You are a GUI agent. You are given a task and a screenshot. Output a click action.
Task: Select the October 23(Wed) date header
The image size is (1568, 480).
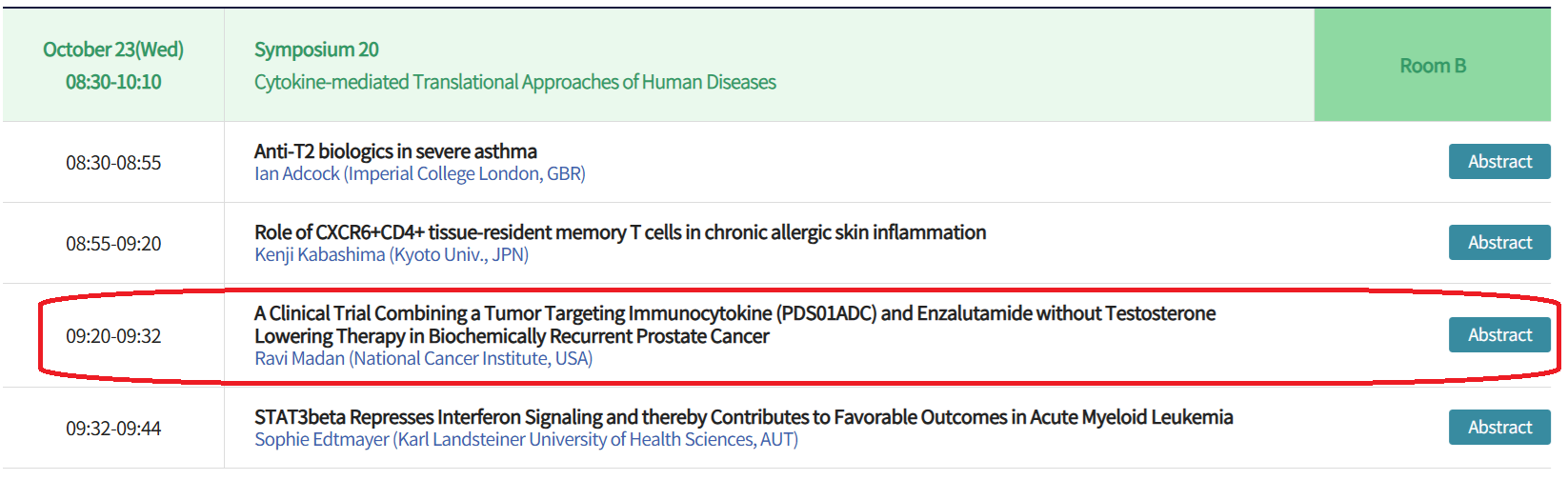113,50
